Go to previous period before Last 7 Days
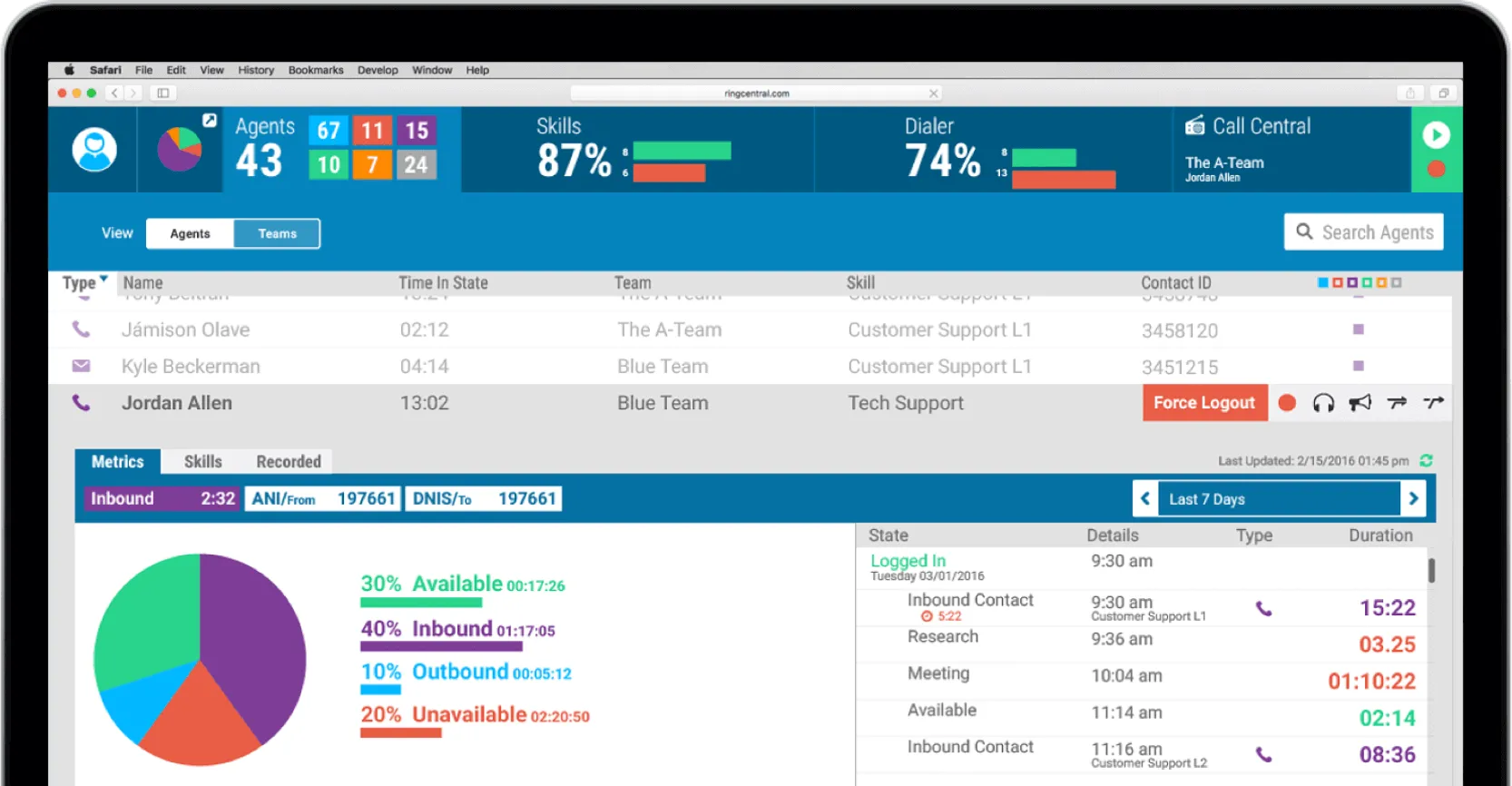The width and height of the screenshot is (1512, 786). coord(1145,499)
